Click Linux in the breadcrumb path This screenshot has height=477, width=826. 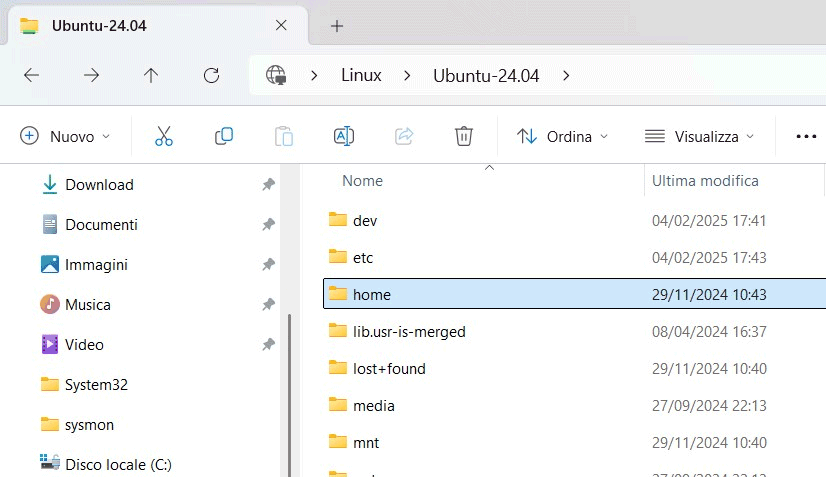coord(361,75)
